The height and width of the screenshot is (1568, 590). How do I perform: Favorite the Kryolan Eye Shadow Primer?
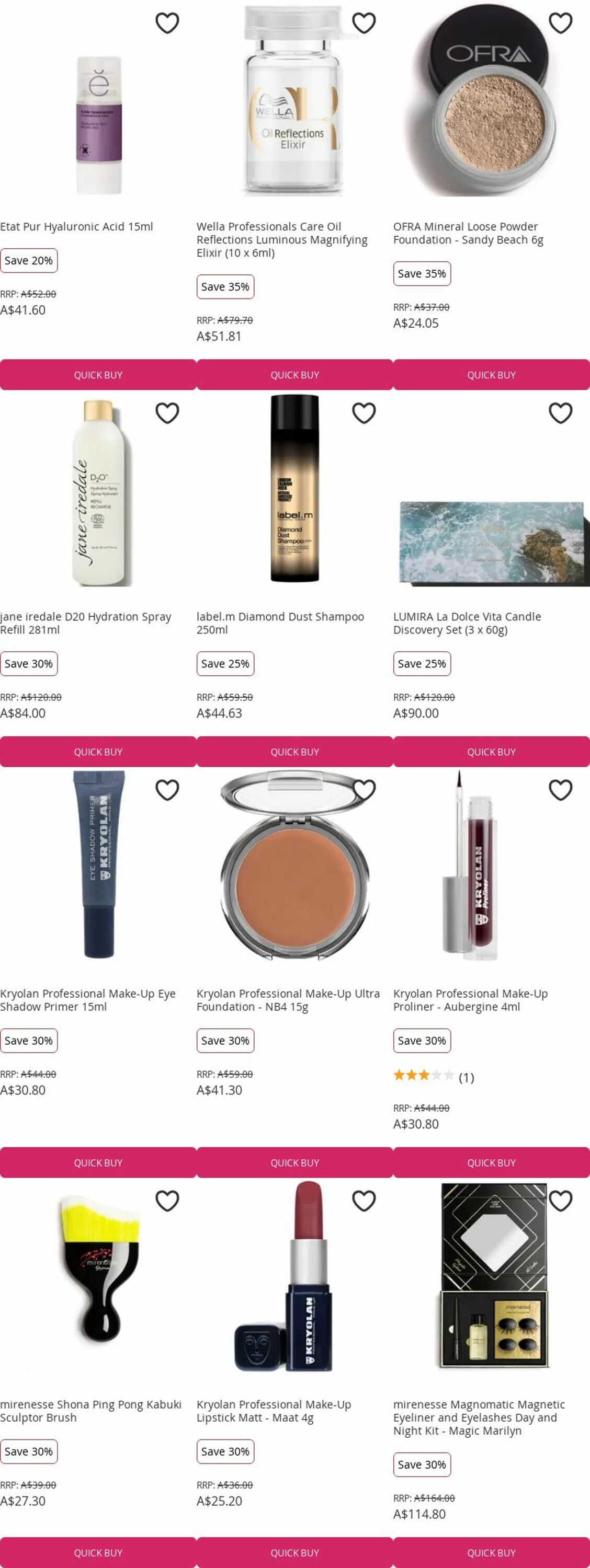167,790
